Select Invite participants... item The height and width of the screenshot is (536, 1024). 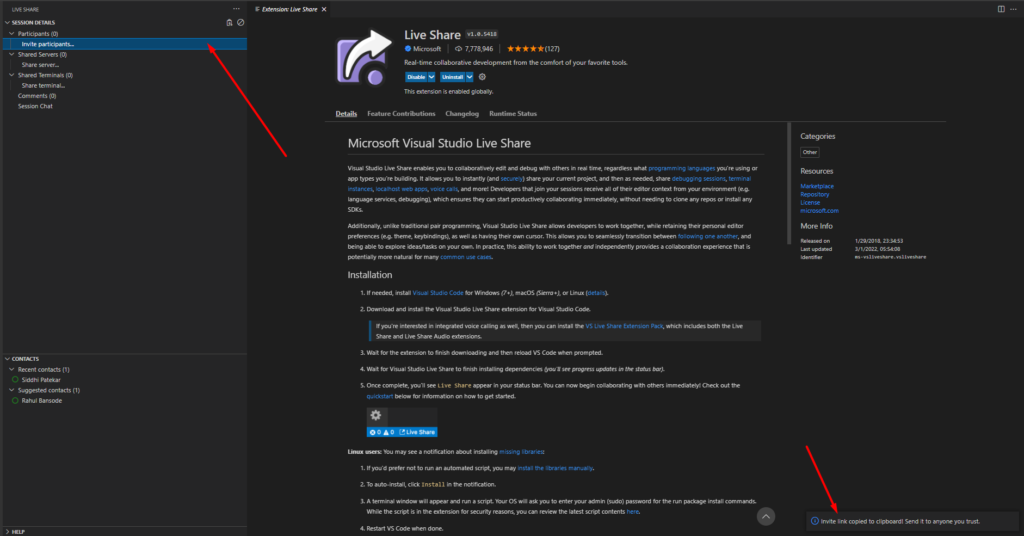(125, 44)
